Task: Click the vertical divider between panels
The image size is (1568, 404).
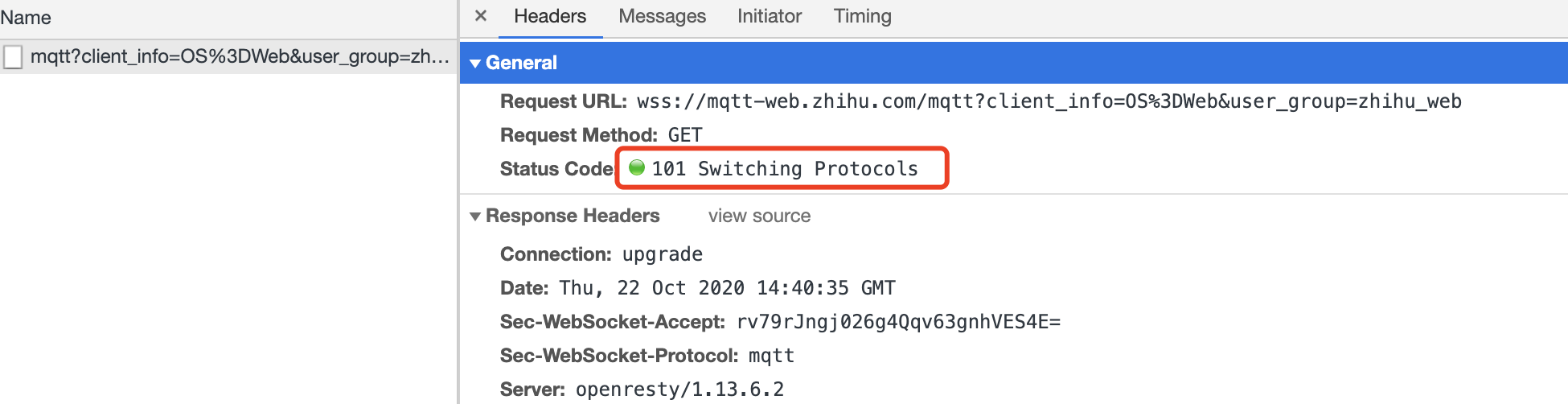Action: point(458,202)
